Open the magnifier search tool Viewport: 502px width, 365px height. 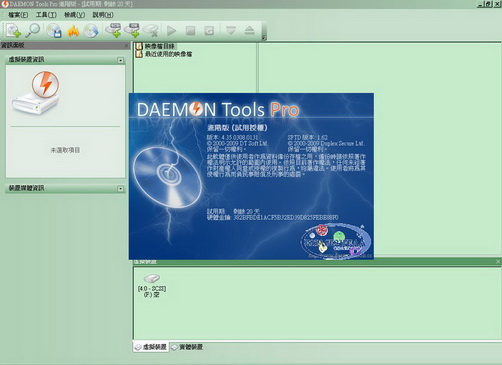point(33,30)
